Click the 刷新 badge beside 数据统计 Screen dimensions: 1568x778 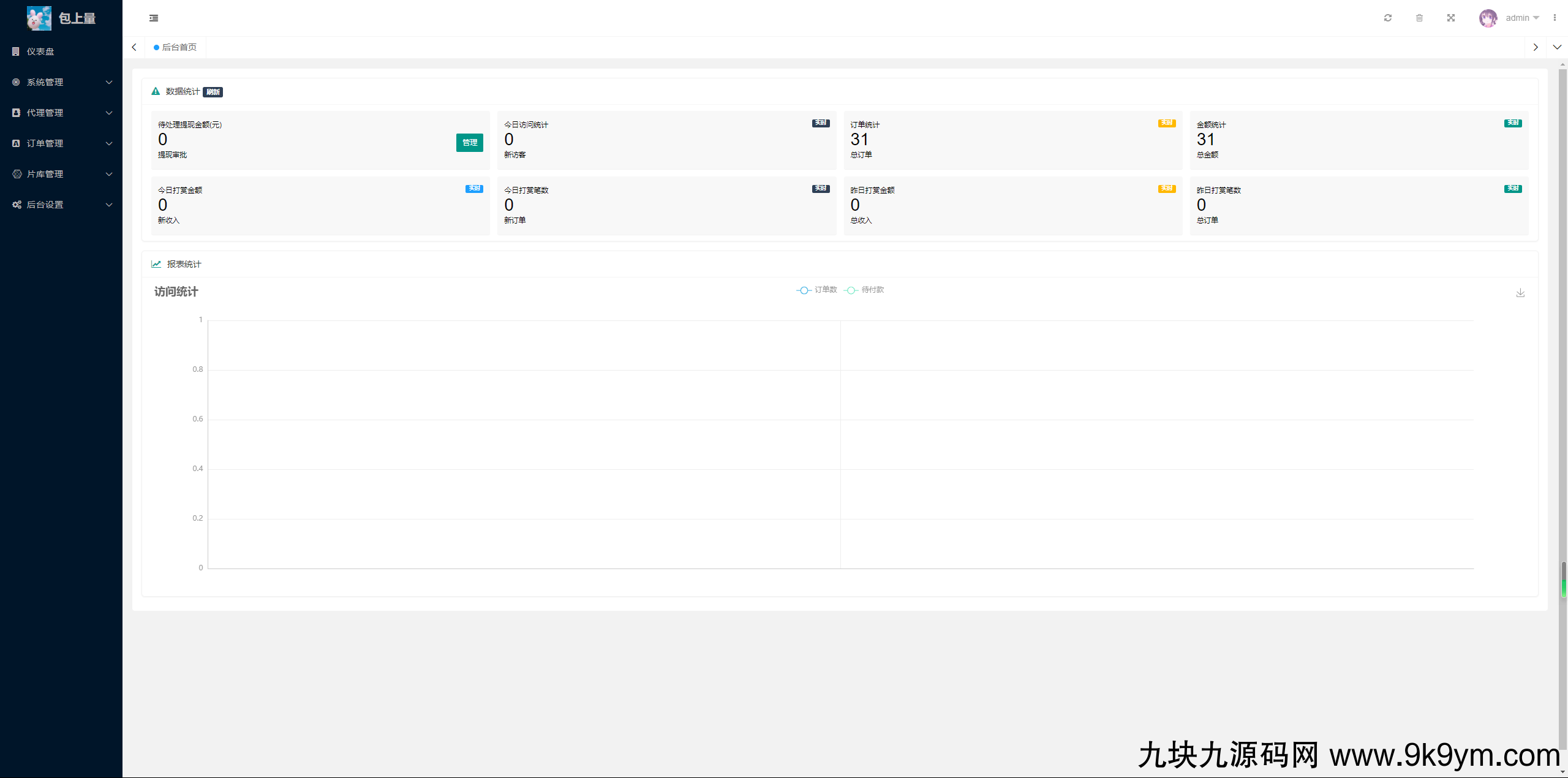[x=213, y=92]
